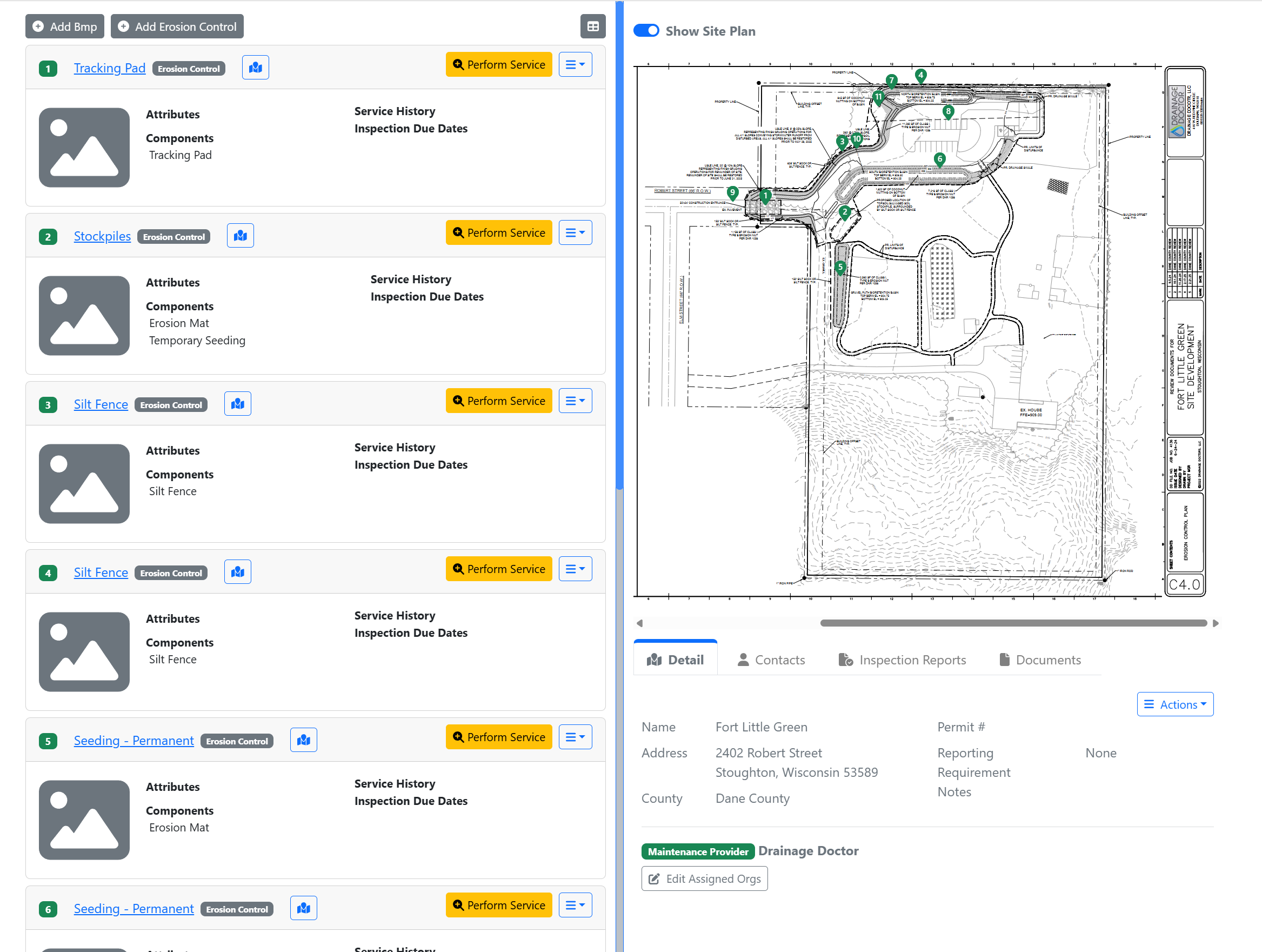This screenshot has height=952, width=1262.
Task: Open map icon for Seeding - Permanent item 5
Action: (x=304, y=740)
